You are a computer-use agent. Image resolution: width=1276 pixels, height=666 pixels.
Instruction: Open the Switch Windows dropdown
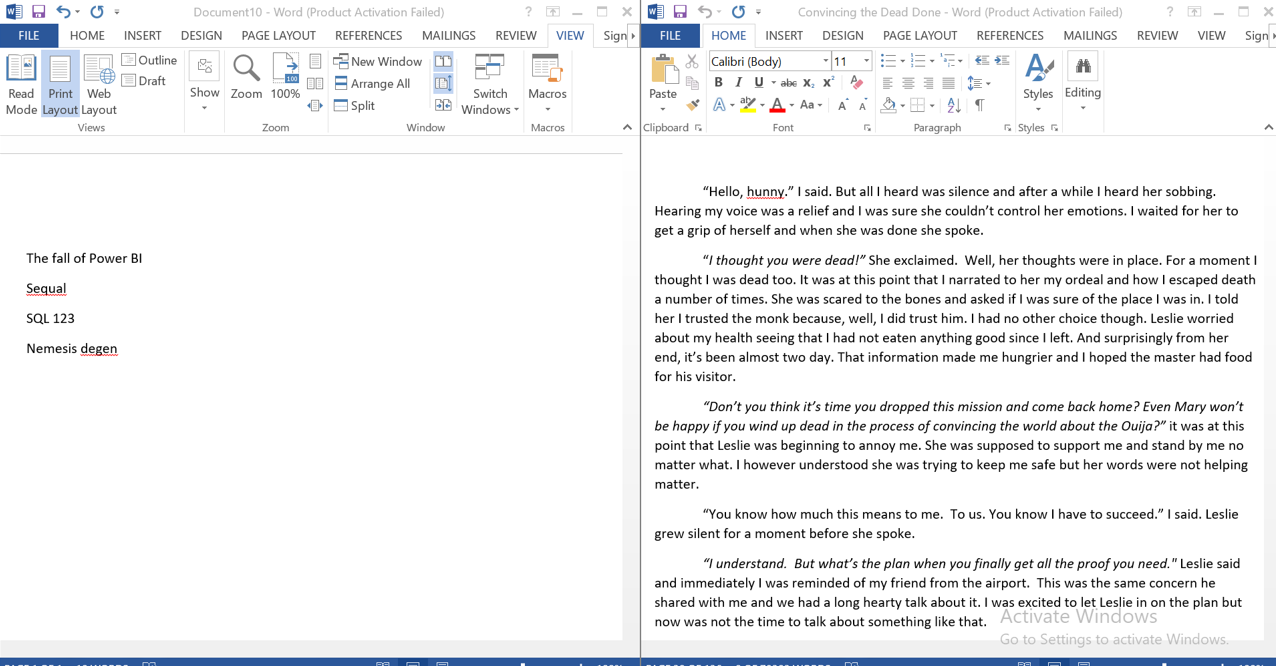[x=489, y=90]
